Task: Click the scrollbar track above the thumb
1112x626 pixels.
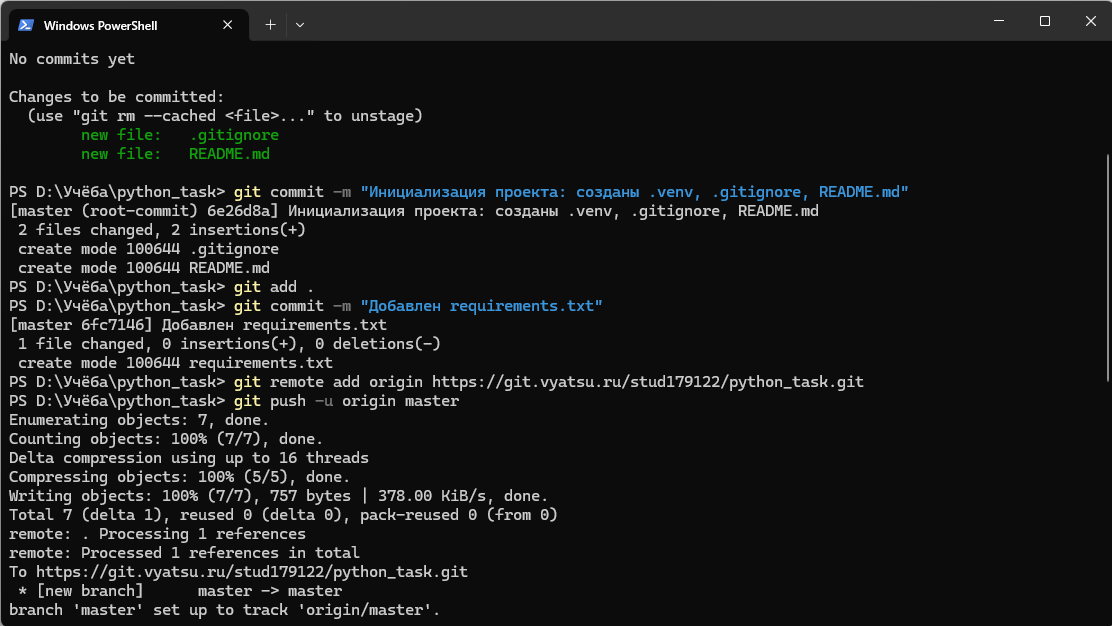Action: coord(1105,100)
